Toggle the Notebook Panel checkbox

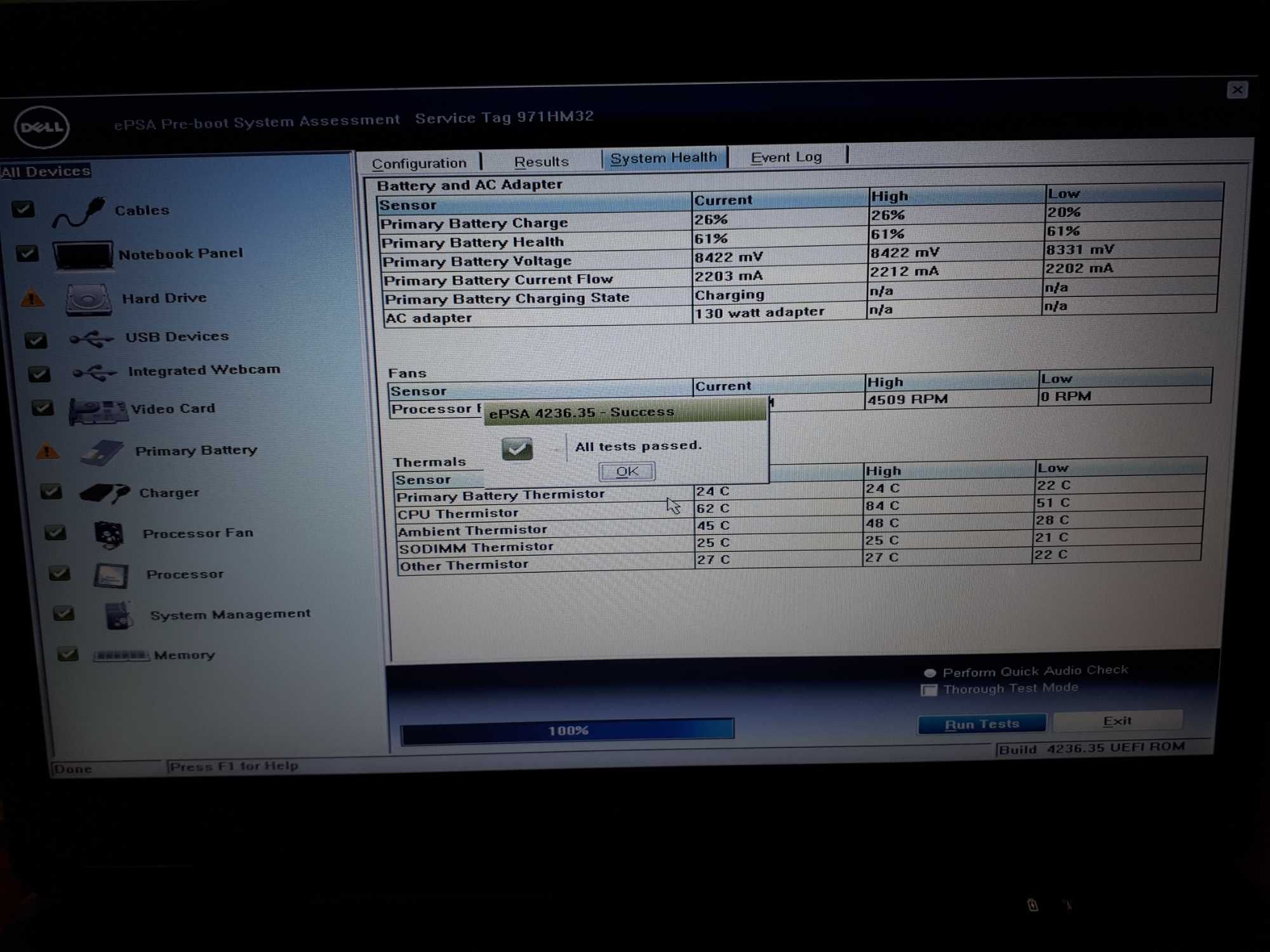[27, 254]
